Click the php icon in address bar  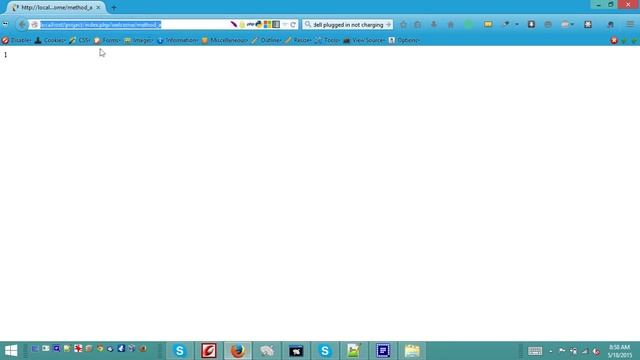click(250, 24)
